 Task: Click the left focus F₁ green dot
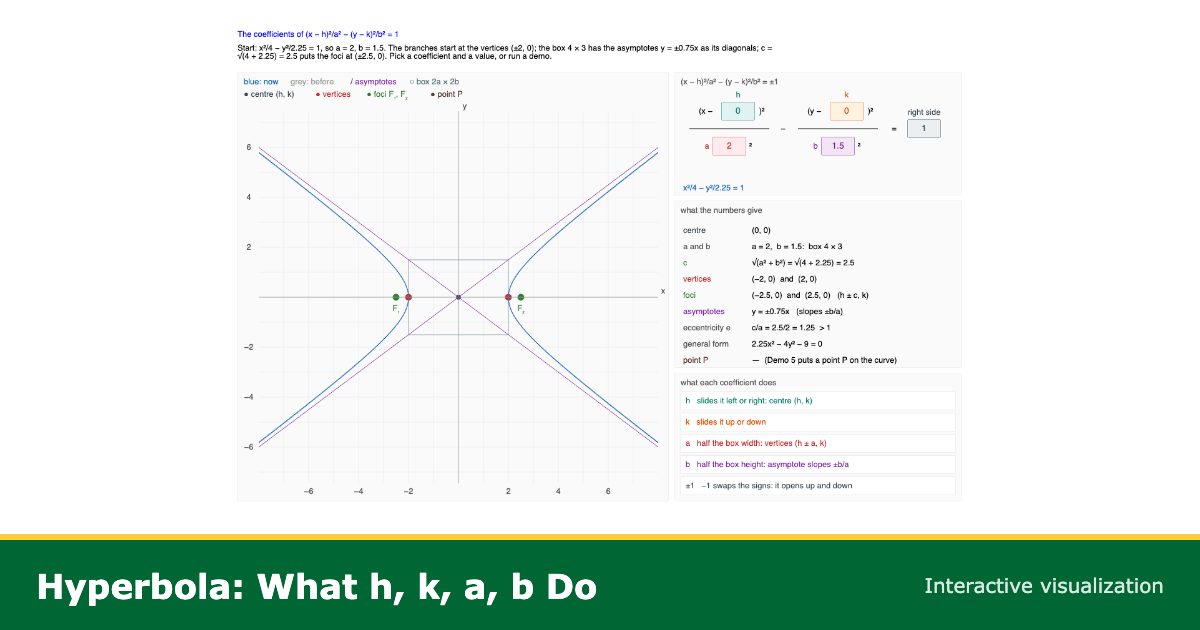pyautogui.click(x=396, y=297)
